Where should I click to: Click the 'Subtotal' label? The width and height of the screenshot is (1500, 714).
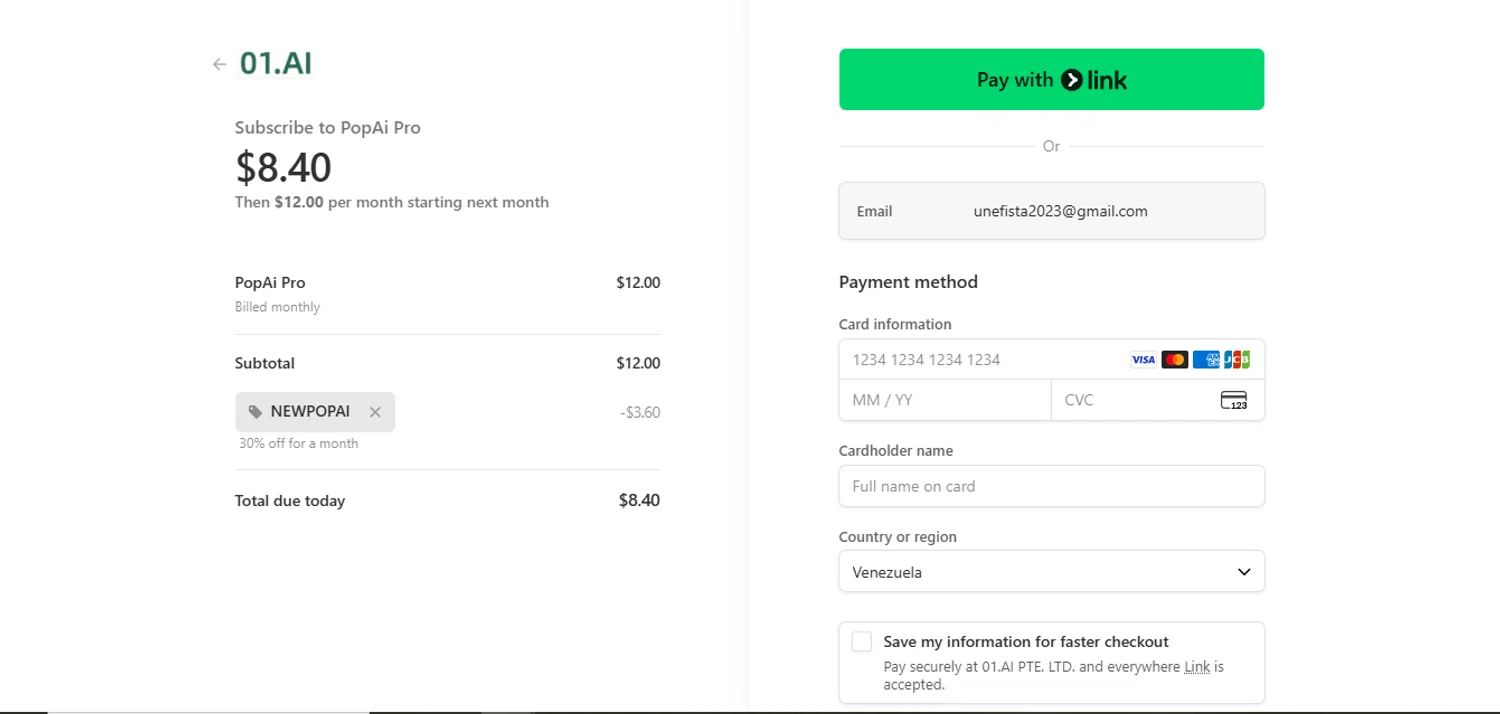tap(265, 363)
